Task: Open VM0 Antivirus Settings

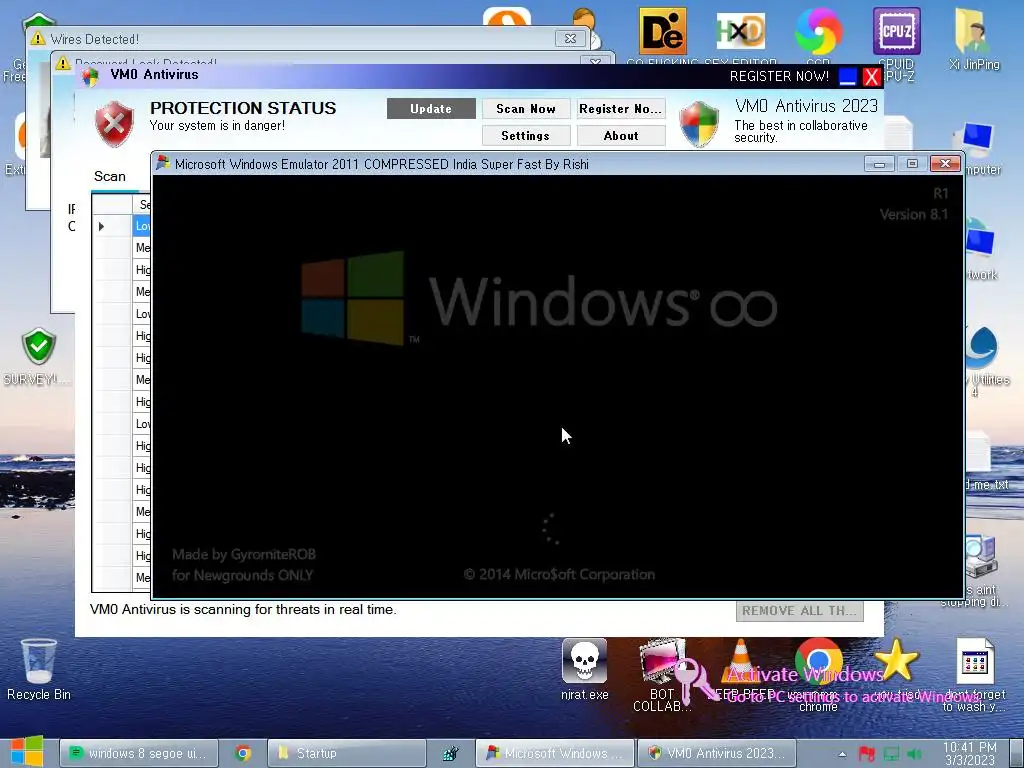Action: [x=526, y=135]
